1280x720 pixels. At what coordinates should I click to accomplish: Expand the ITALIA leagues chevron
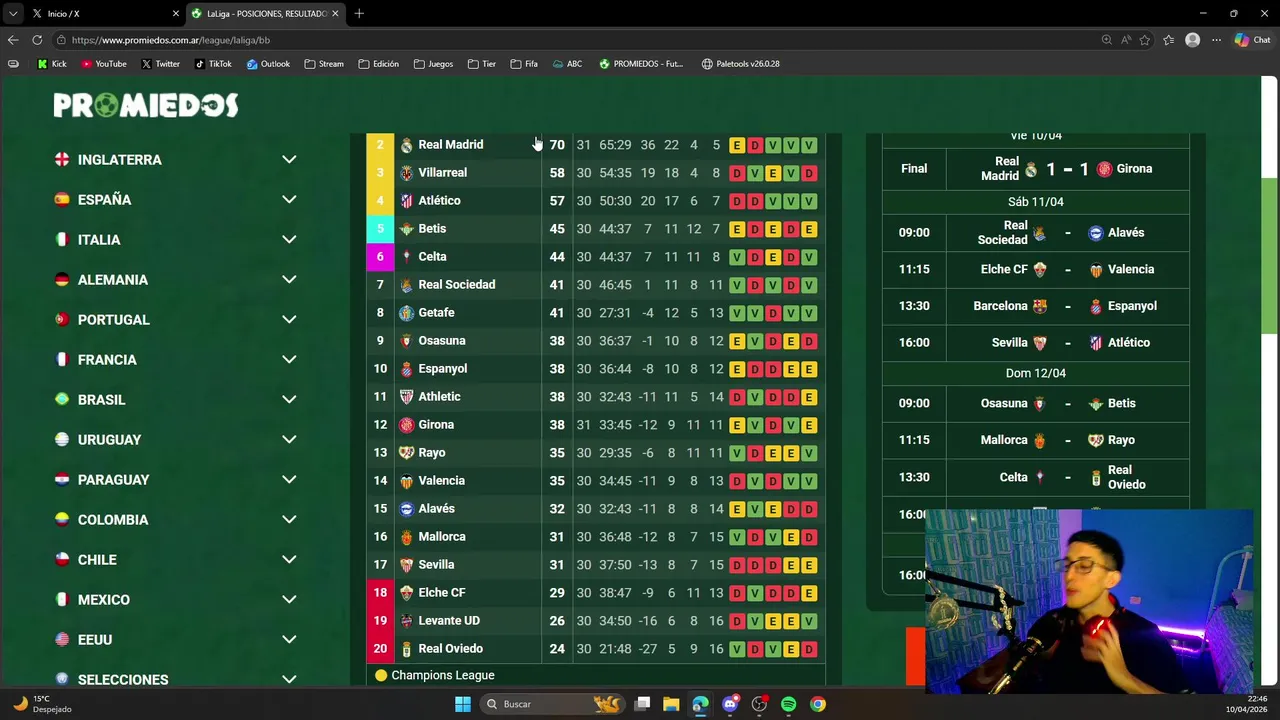pos(289,240)
